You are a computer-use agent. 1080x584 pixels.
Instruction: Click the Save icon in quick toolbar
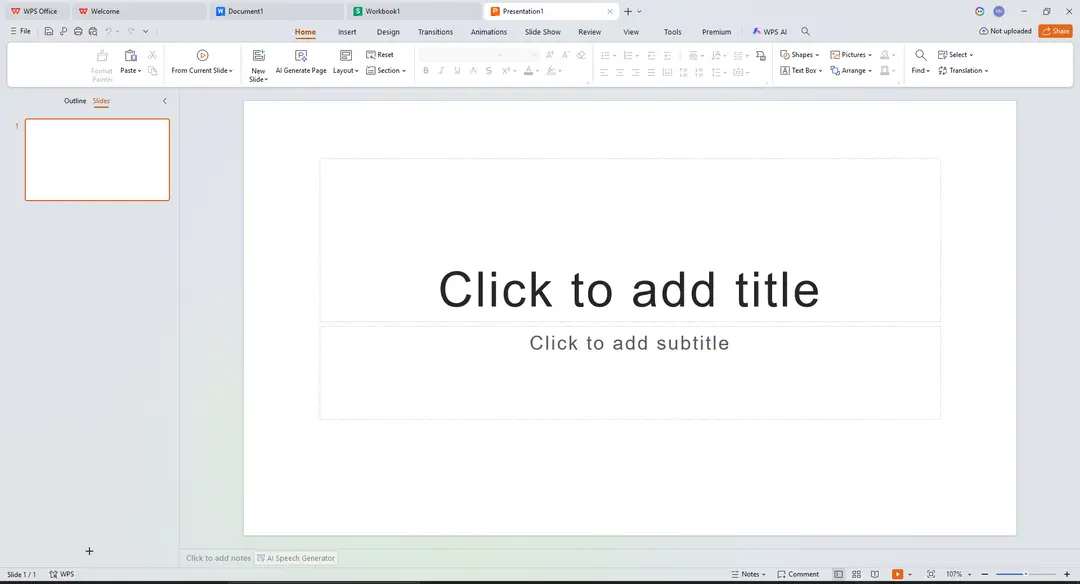coord(48,32)
